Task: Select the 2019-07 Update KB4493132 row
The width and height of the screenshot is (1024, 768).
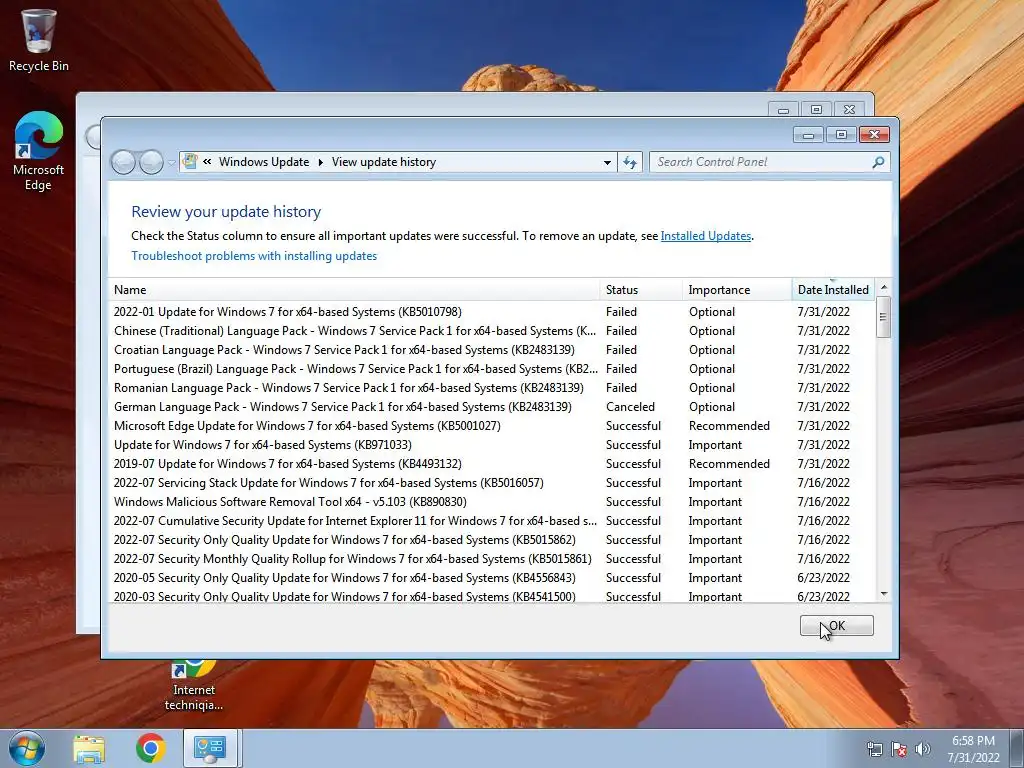Action: click(x=491, y=464)
